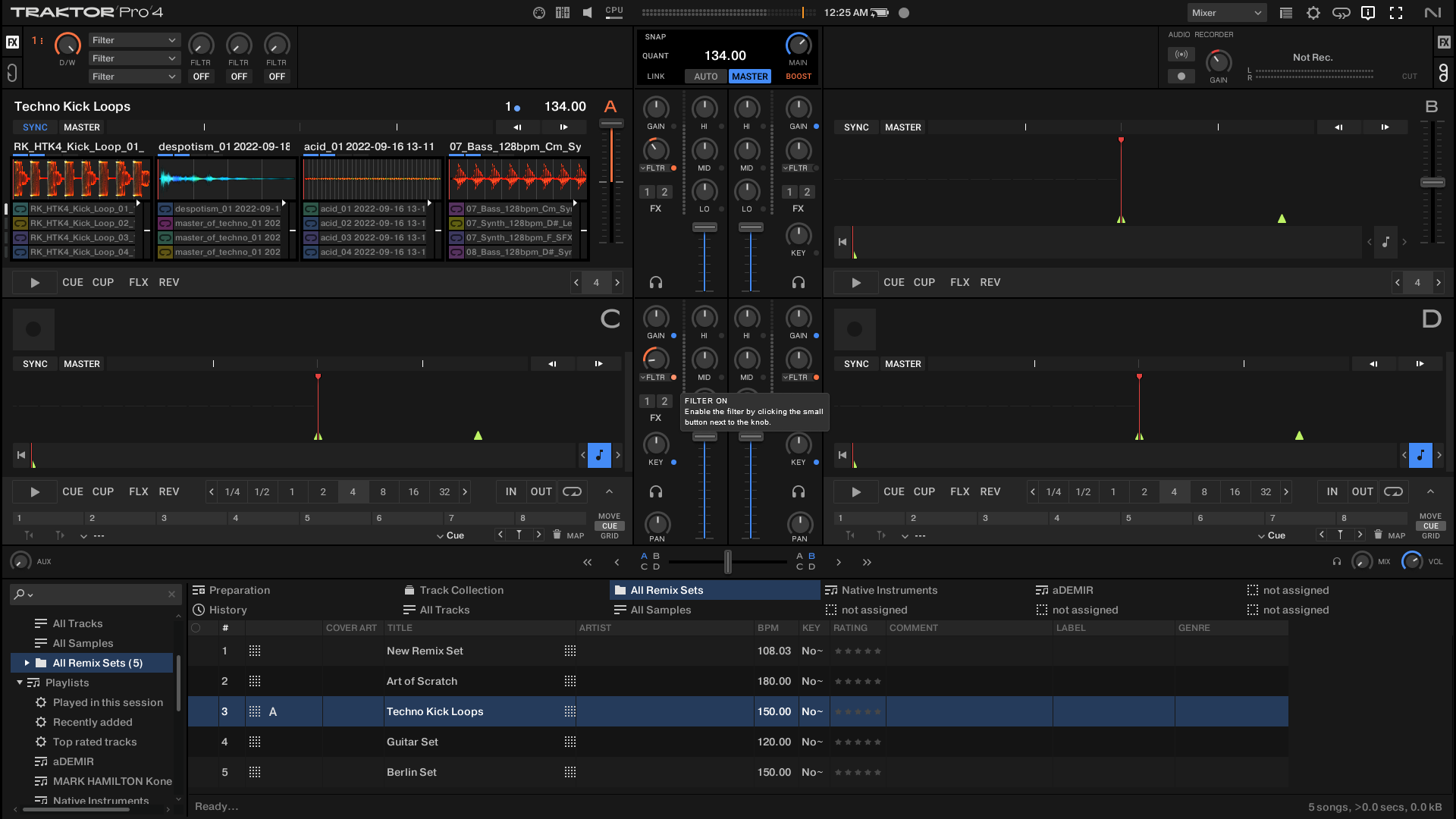Toggle Deck B MASTER button
This screenshot has height=819, width=1456.
pos(903,127)
